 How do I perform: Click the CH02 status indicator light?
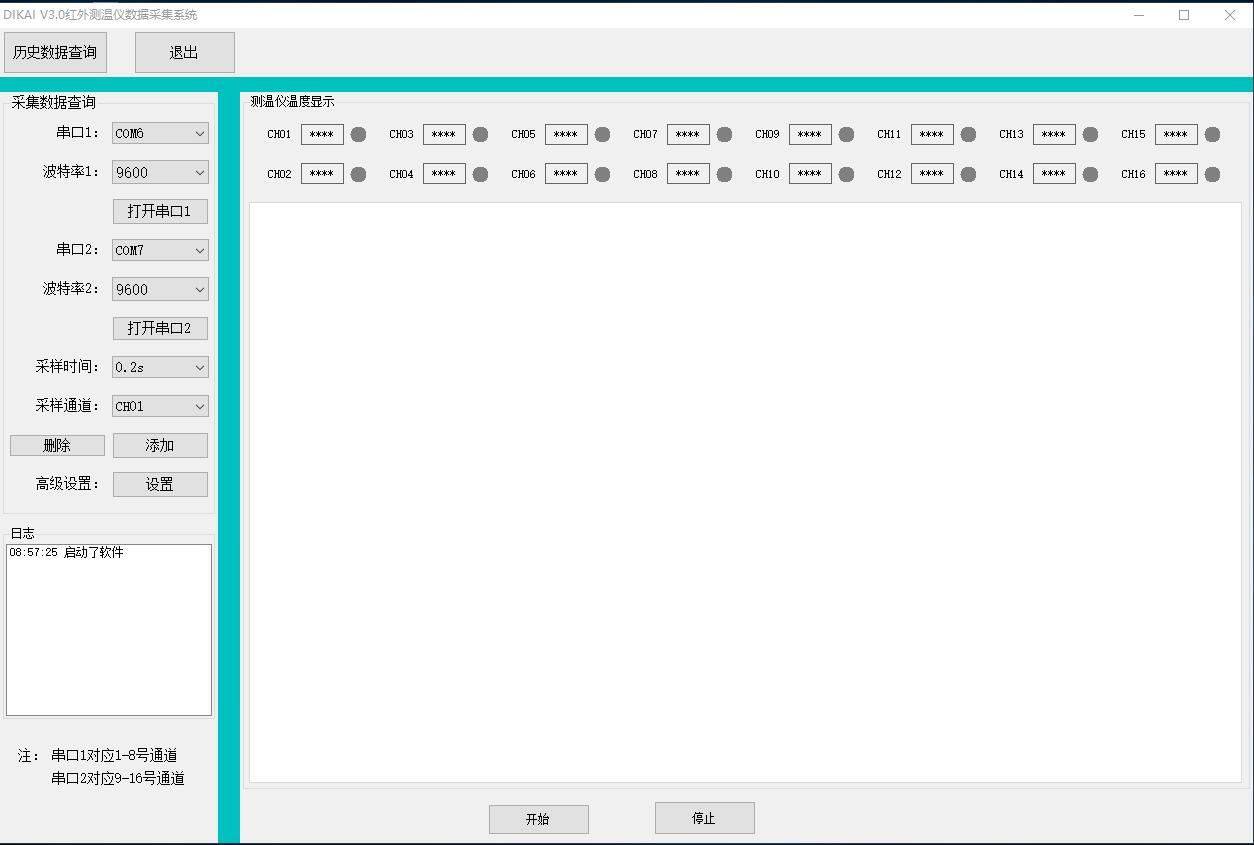358,174
